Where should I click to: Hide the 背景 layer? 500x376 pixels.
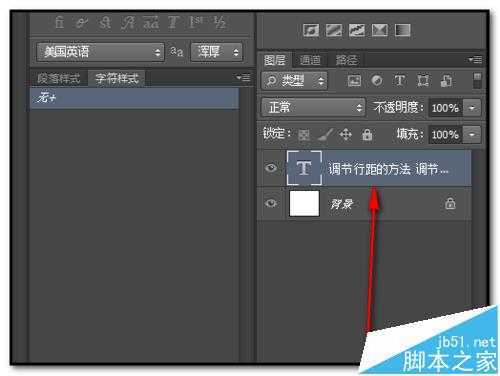[271, 203]
